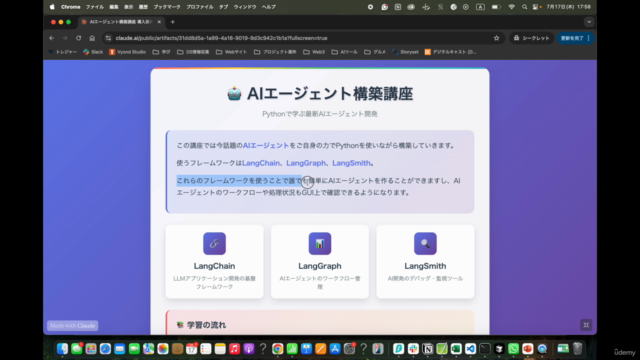The height and width of the screenshot is (360, 640).
Task: Expand the AIツール bookmark folder
Action: click(x=344, y=52)
